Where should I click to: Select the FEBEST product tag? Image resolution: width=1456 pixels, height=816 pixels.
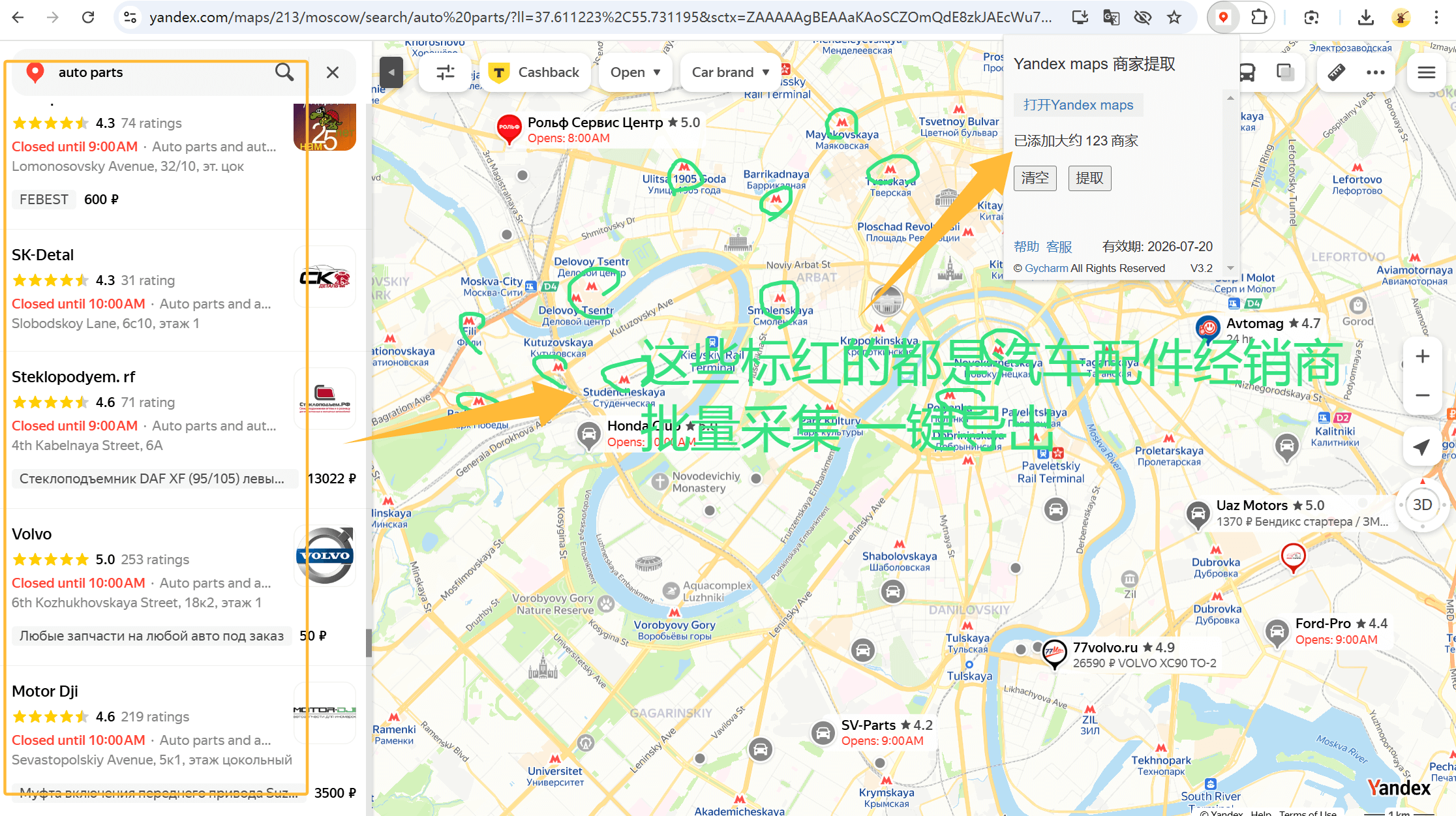[x=44, y=200]
